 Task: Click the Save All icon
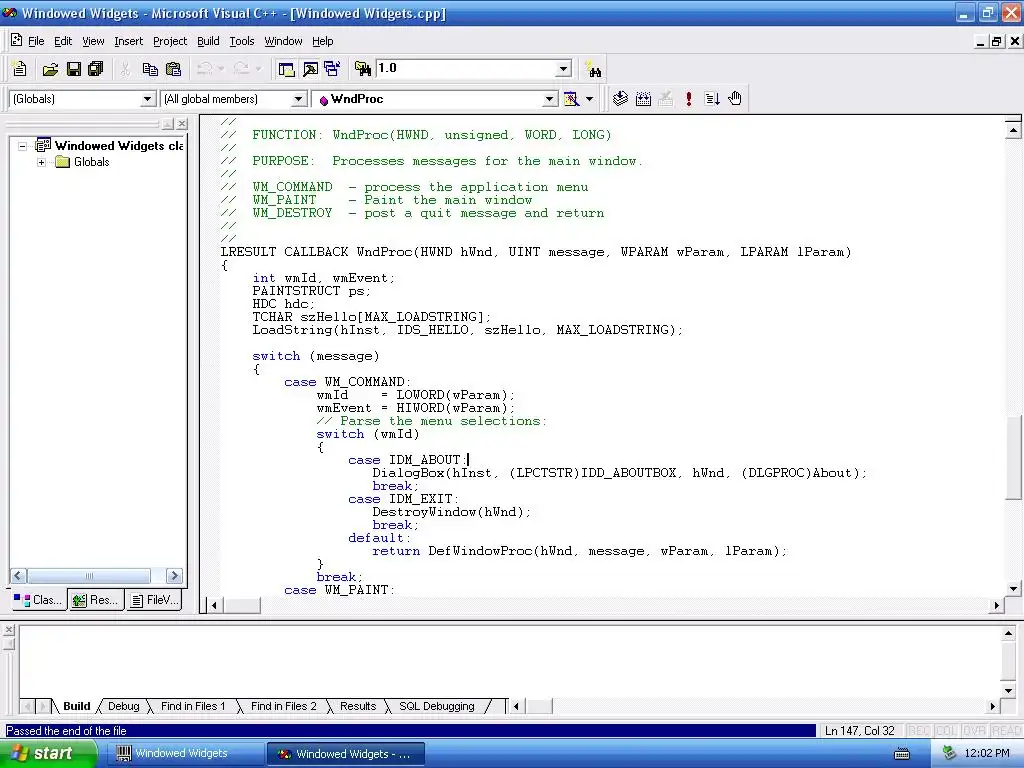click(x=96, y=69)
